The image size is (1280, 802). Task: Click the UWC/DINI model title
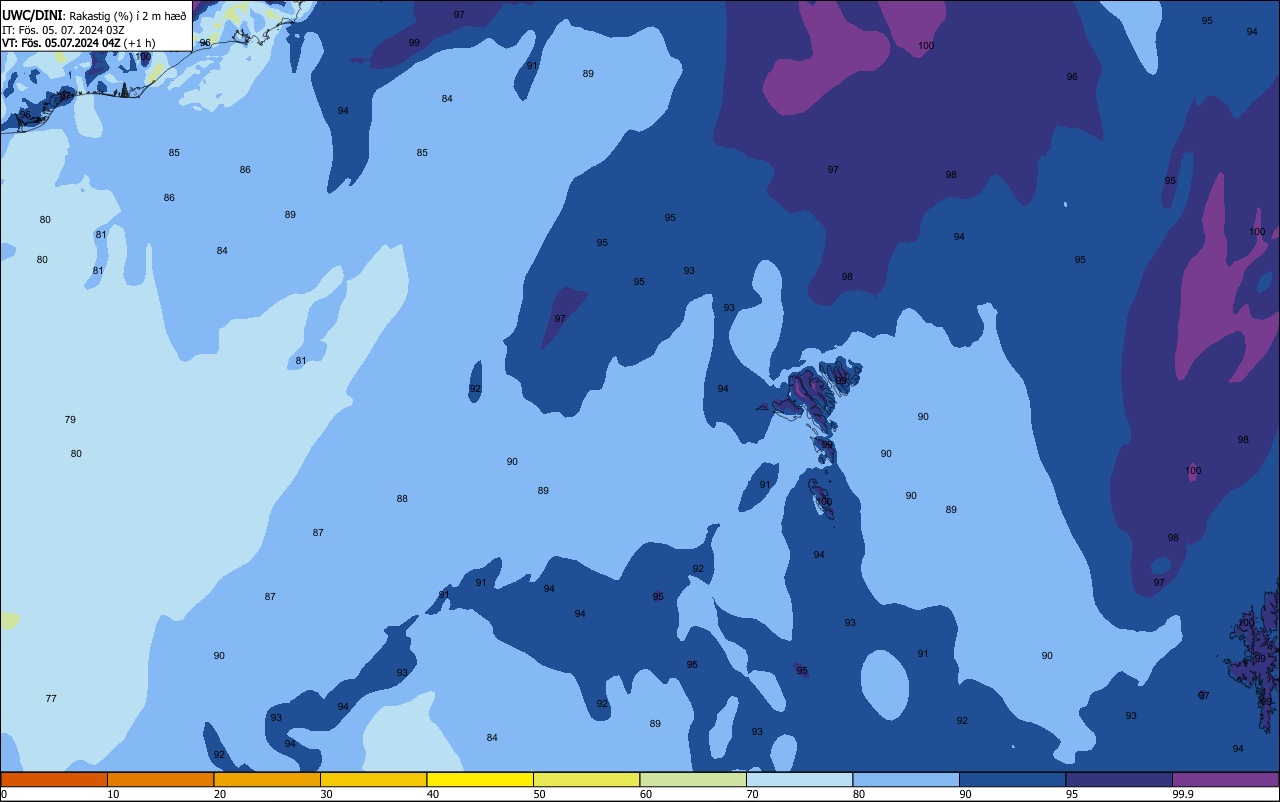[x=33, y=16]
